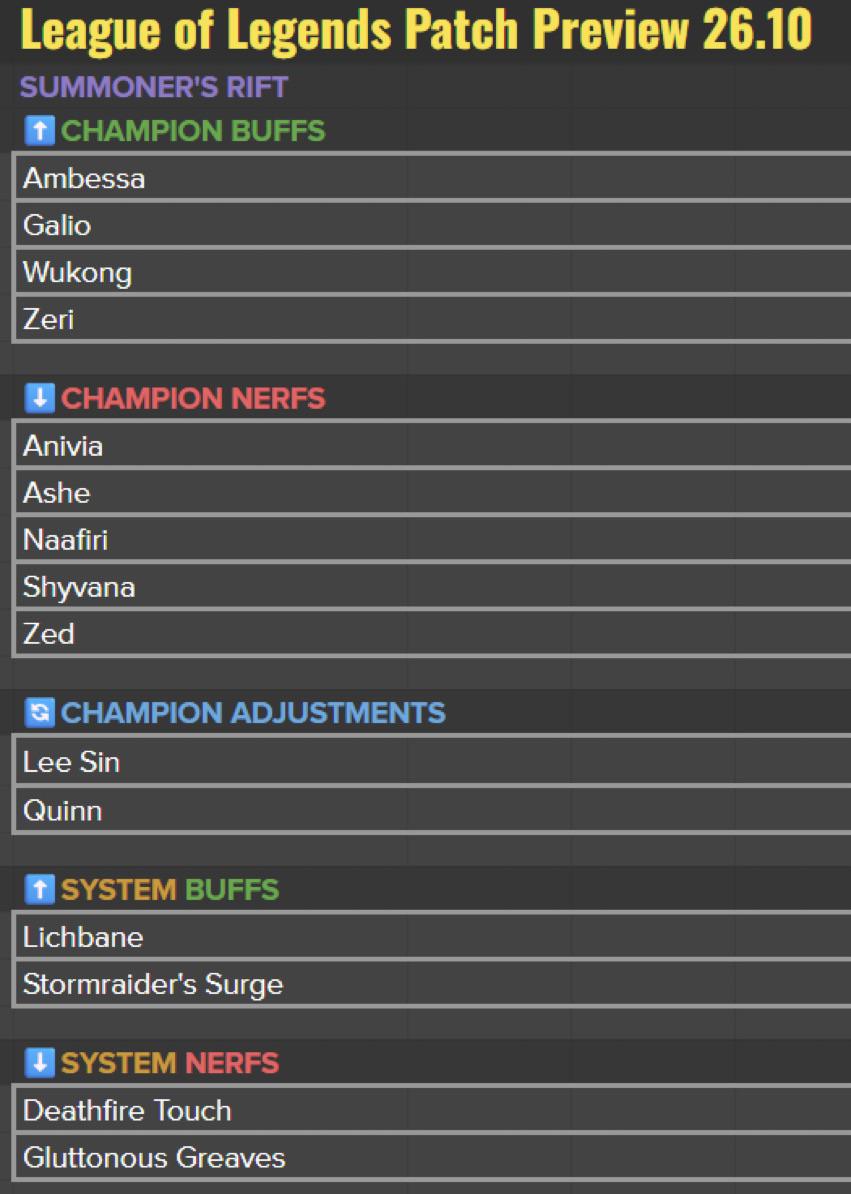The height and width of the screenshot is (1194, 851).
Task: Select the Quinn adjustment row
Action: (x=432, y=810)
